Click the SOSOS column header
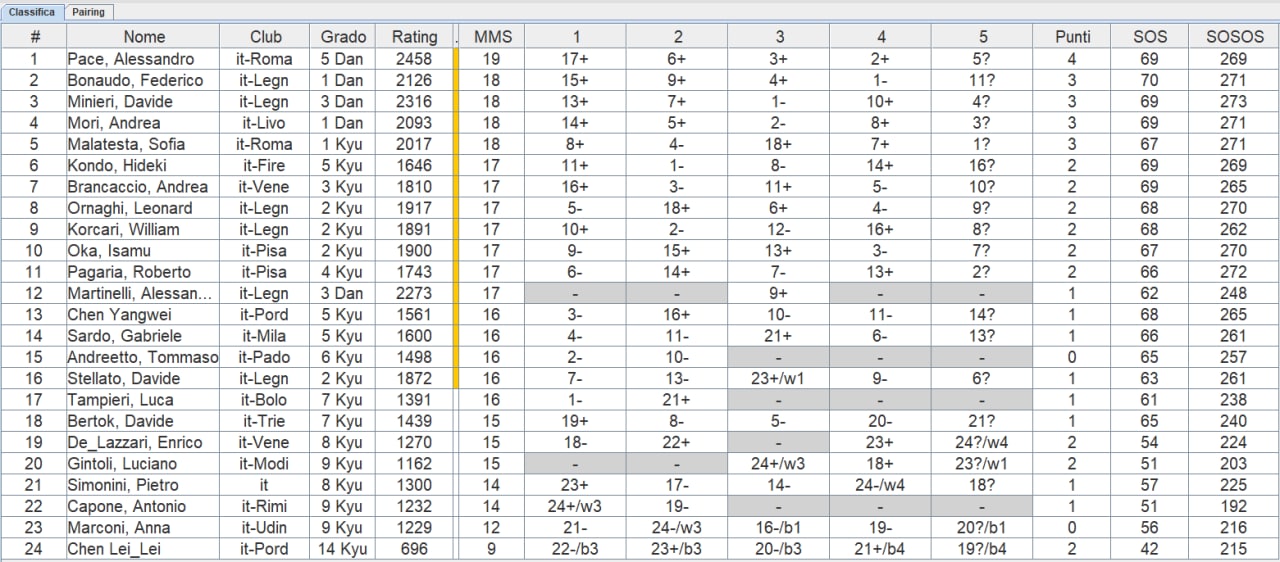1280x562 pixels. (x=1234, y=37)
